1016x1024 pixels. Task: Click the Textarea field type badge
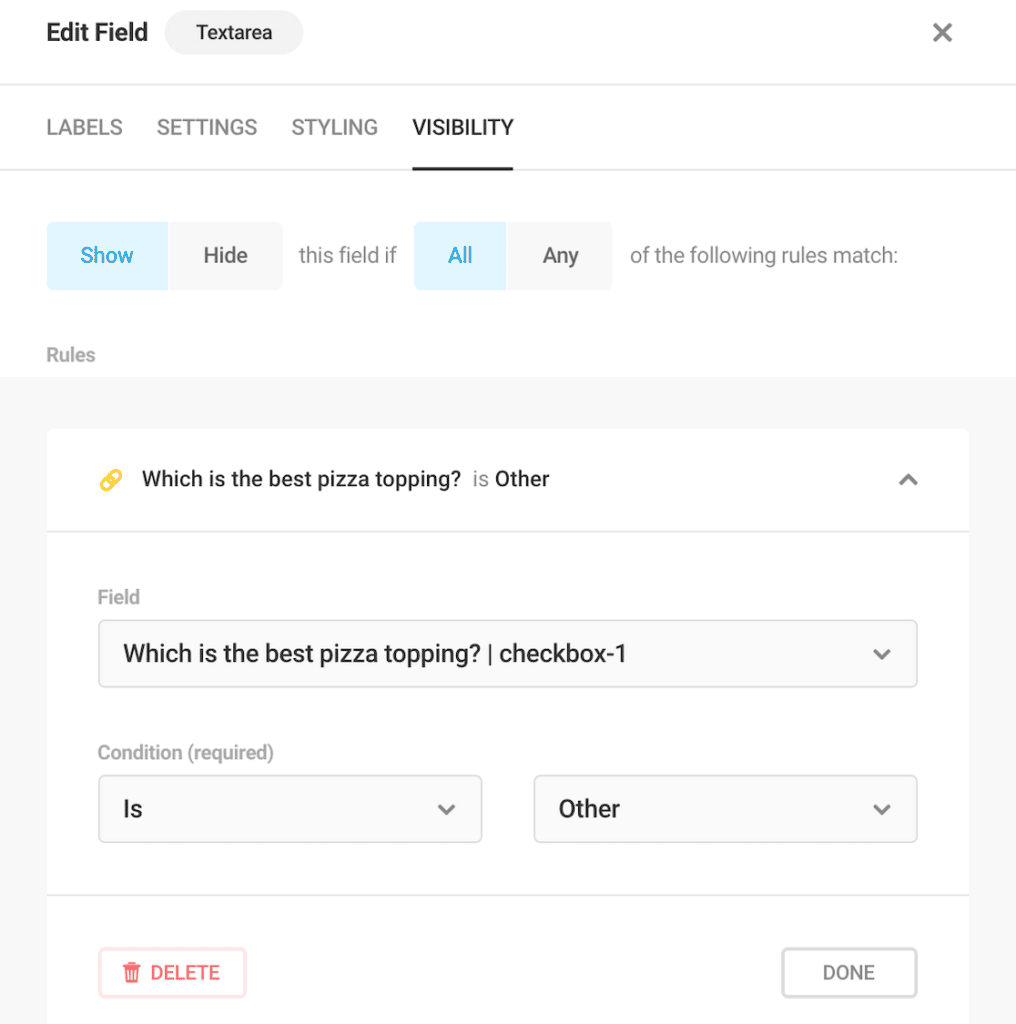[x=233, y=32]
